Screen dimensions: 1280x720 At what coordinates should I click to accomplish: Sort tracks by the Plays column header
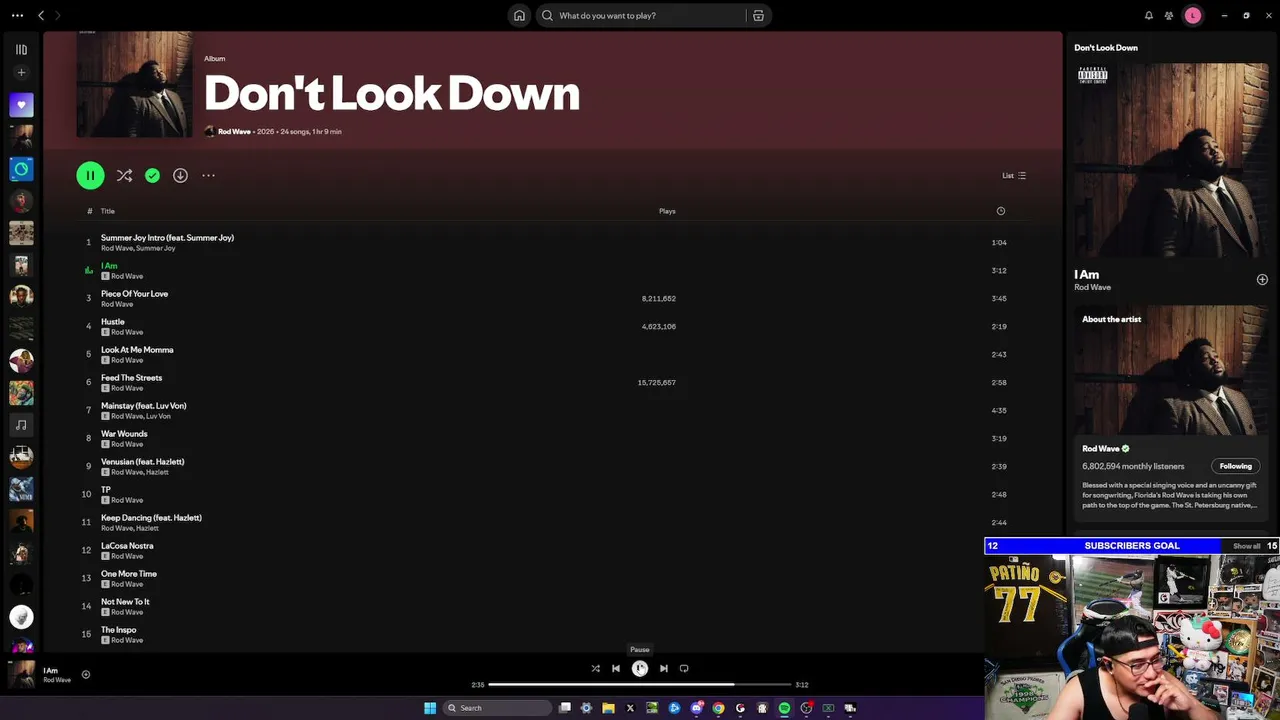[667, 211]
